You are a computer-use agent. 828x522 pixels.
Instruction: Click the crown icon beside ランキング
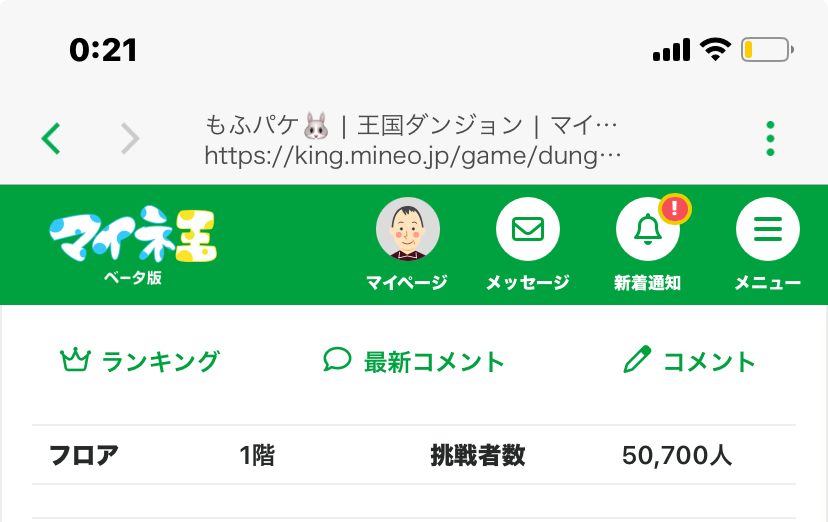(x=75, y=360)
